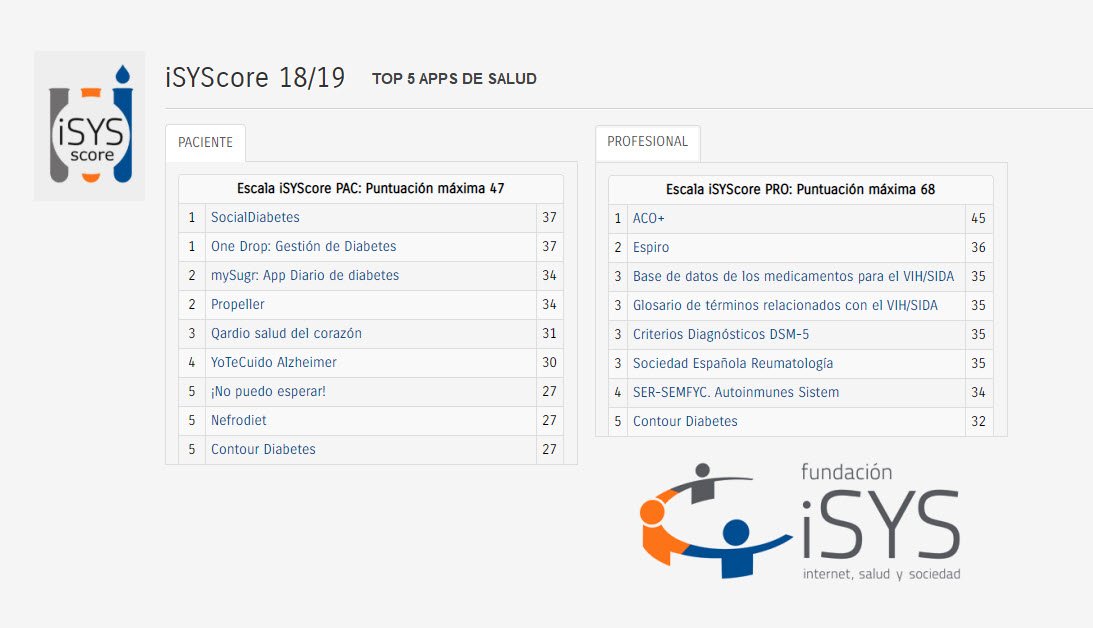The width and height of the screenshot is (1093, 628).
Task: Open the Espiro app link
Action: (651, 247)
